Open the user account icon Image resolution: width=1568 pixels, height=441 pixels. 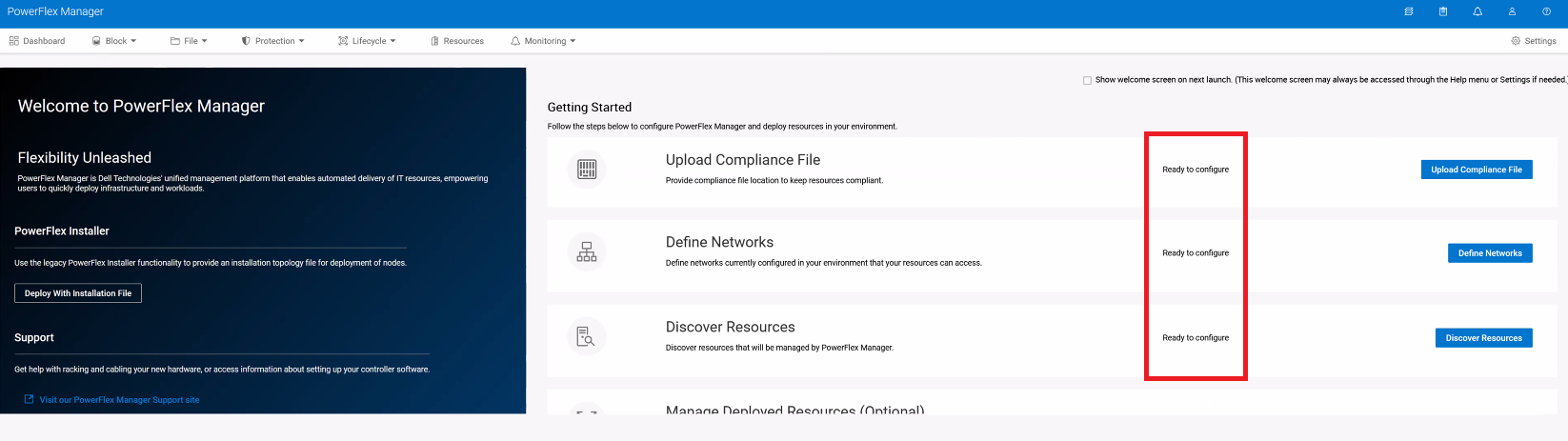coord(1512,11)
